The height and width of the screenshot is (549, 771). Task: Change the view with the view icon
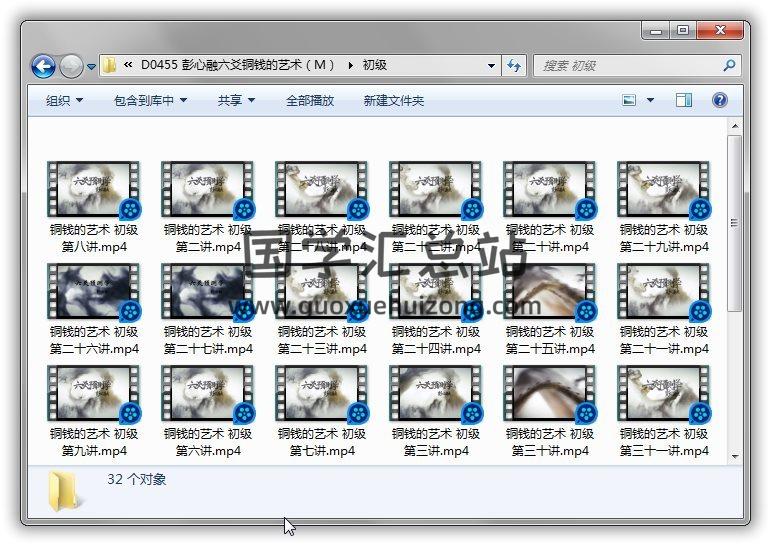tap(629, 100)
